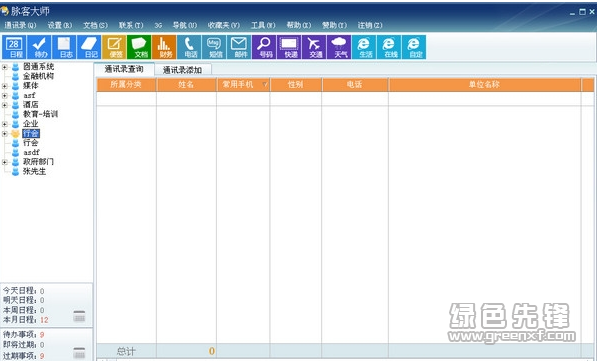
Task: Open the 通讯录(Q) menu
Action: [20, 25]
